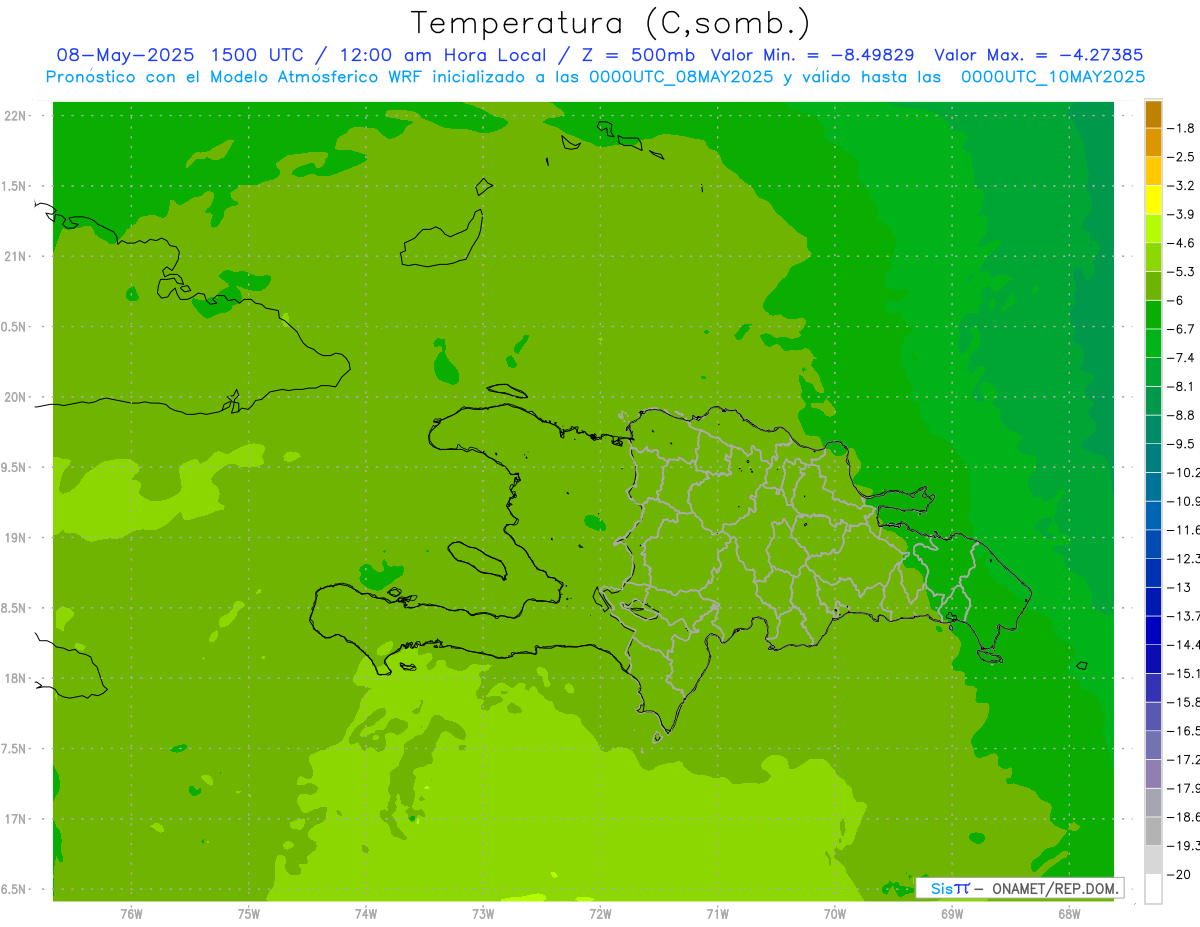Click the 20N latitude label
The image size is (1200, 927).
[16, 397]
